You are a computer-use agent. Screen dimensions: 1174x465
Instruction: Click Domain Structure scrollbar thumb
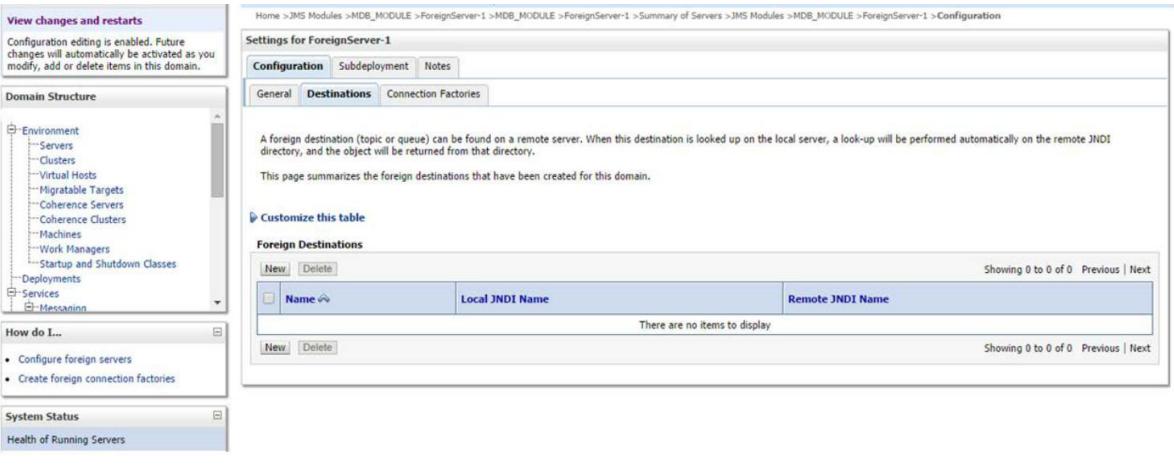[x=217, y=159]
